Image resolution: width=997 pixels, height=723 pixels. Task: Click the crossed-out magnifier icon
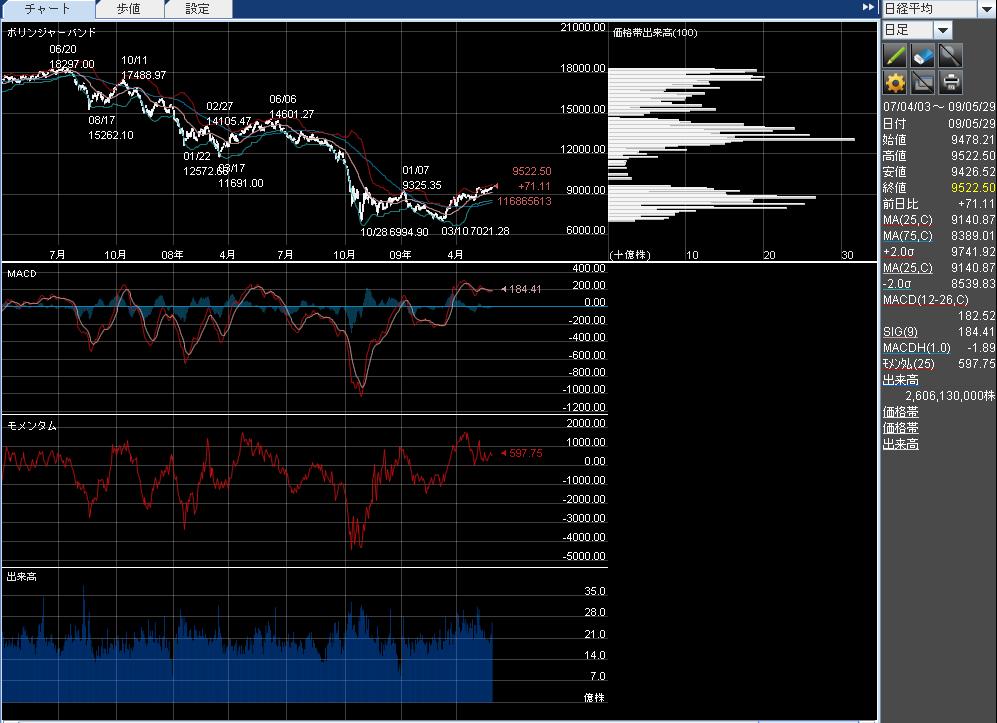[950, 55]
